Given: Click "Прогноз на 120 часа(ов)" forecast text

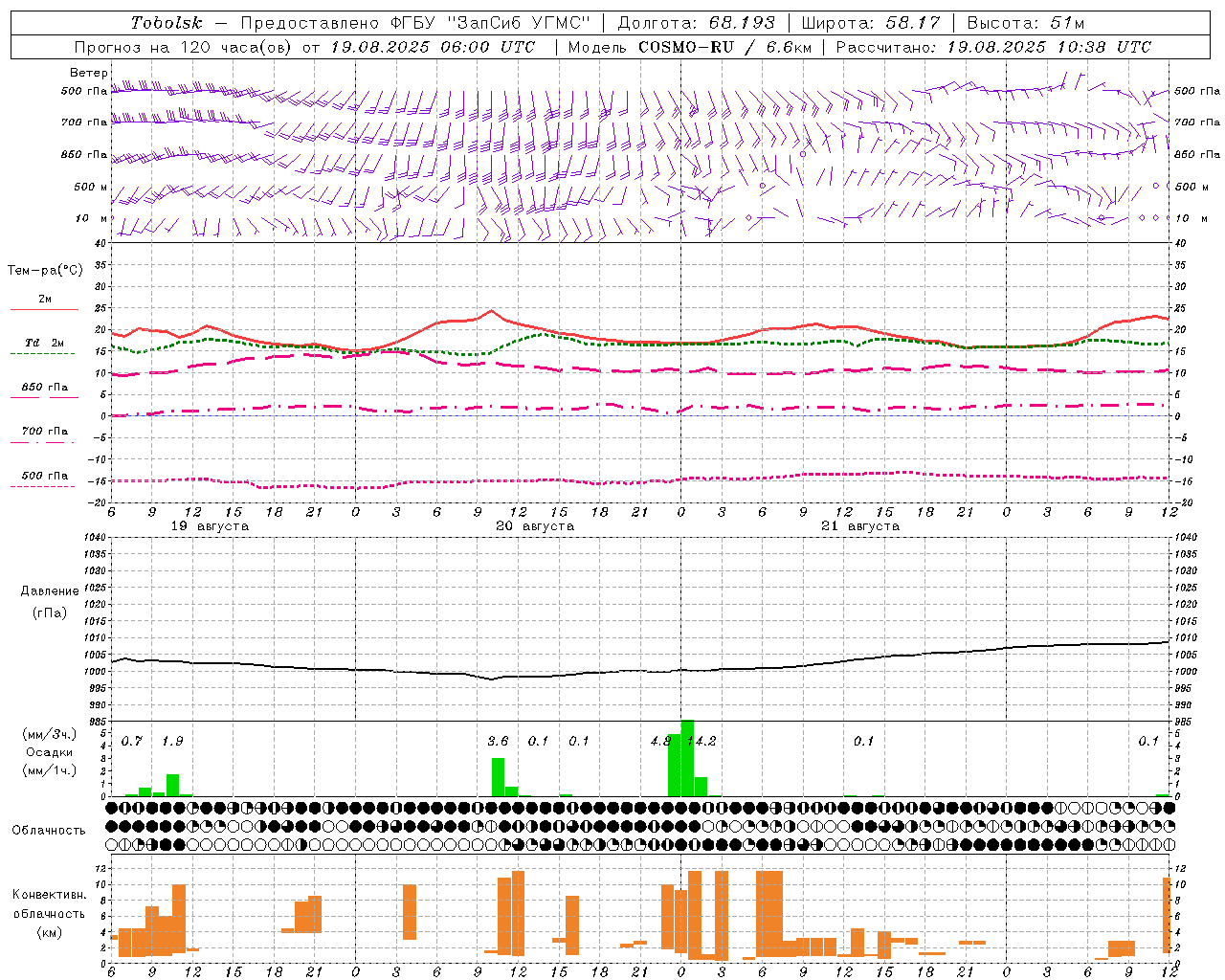Looking at the screenshot, I should tap(184, 47).
